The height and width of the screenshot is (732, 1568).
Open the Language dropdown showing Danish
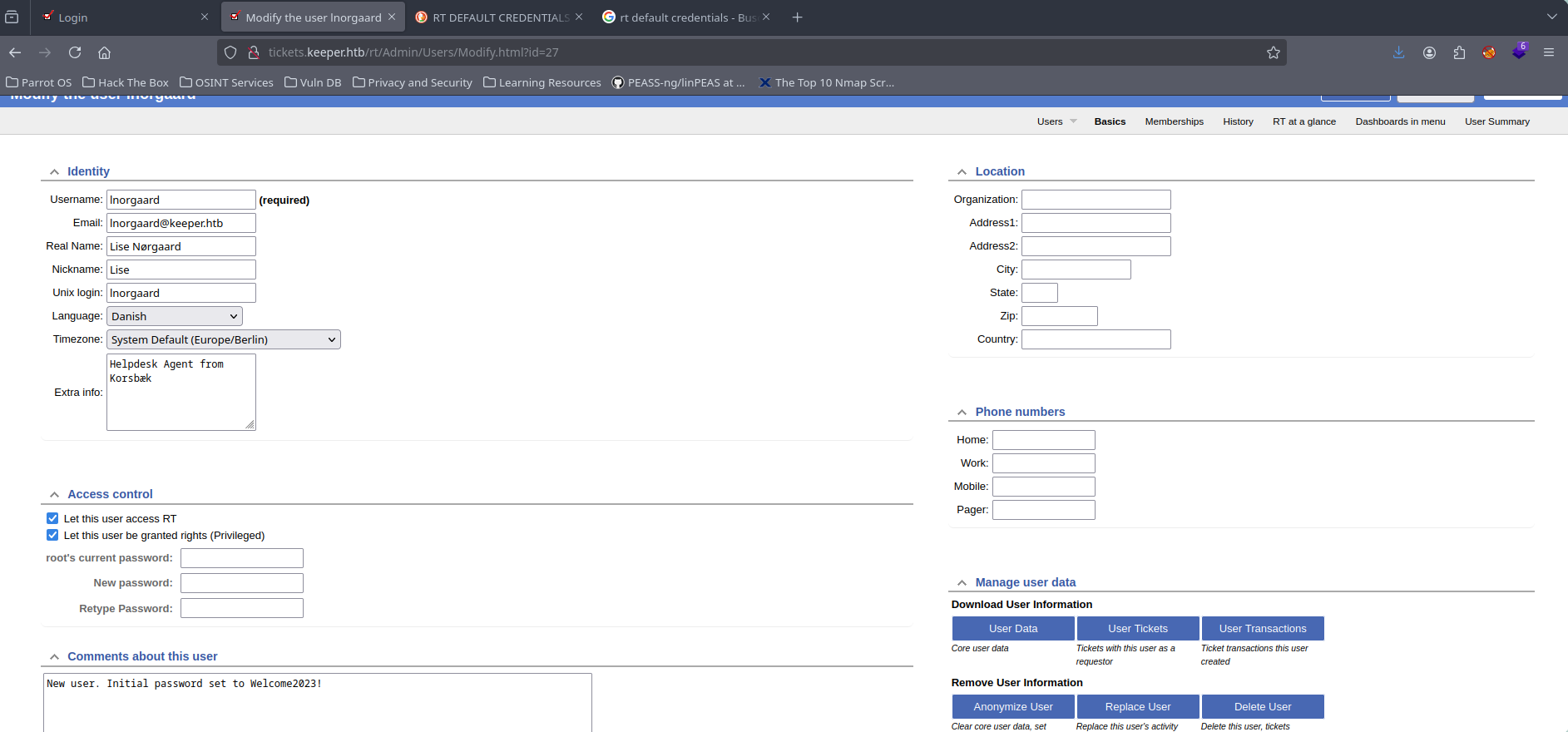[175, 316]
